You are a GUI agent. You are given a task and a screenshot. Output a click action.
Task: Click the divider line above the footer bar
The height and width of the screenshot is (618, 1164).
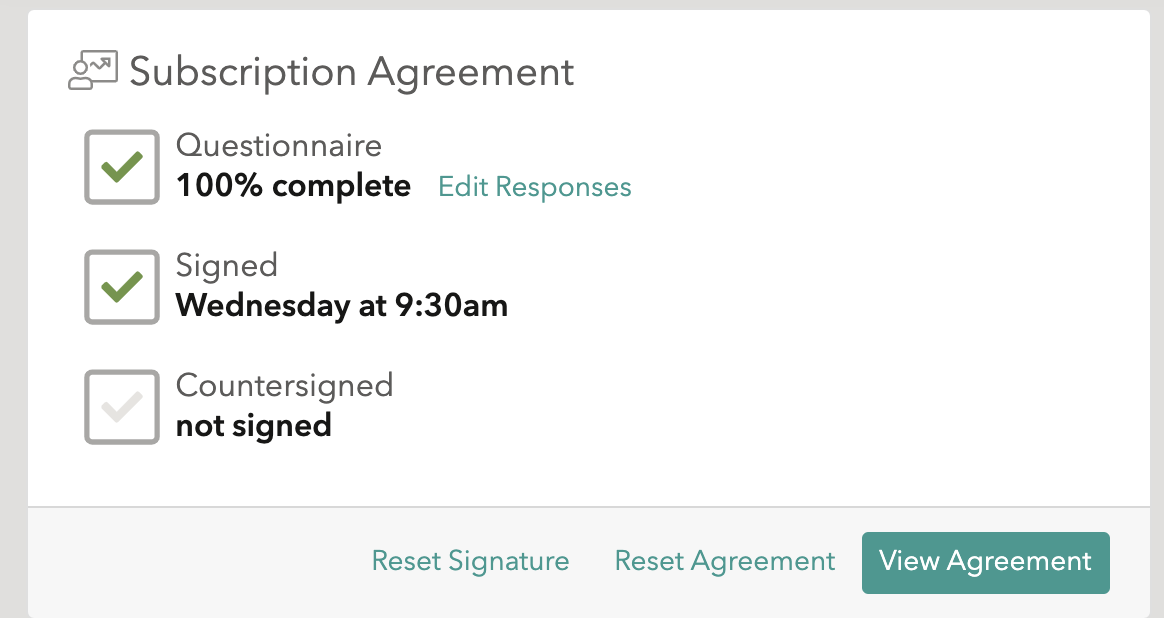(x=589, y=507)
